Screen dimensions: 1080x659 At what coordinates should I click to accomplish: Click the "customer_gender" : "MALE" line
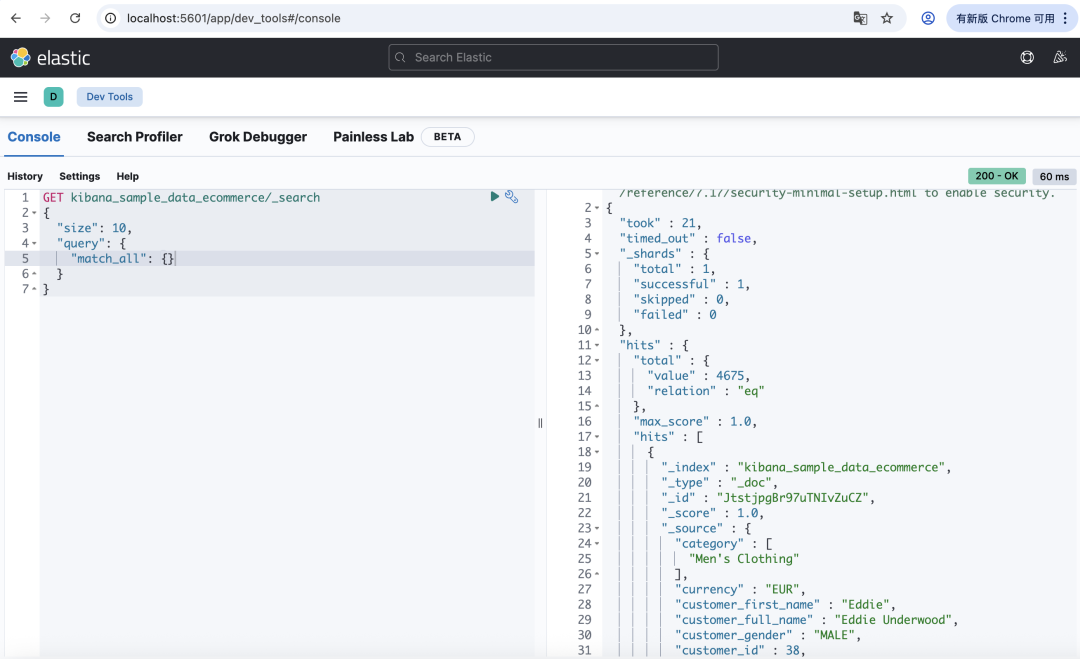[x=768, y=635]
